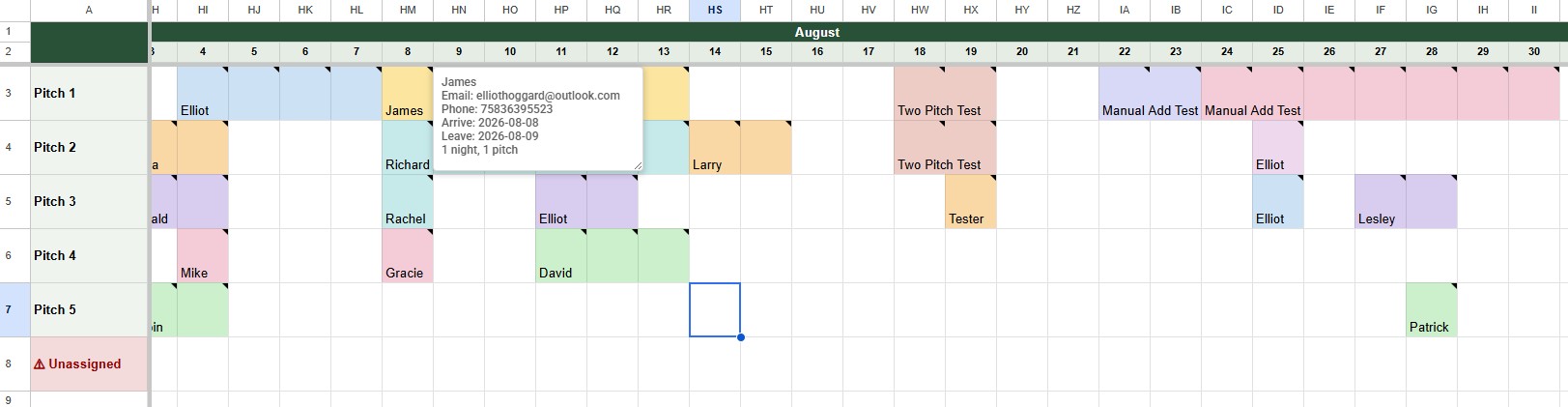Select row header 7
This screenshot has width=1568, height=407.
pos(14,309)
